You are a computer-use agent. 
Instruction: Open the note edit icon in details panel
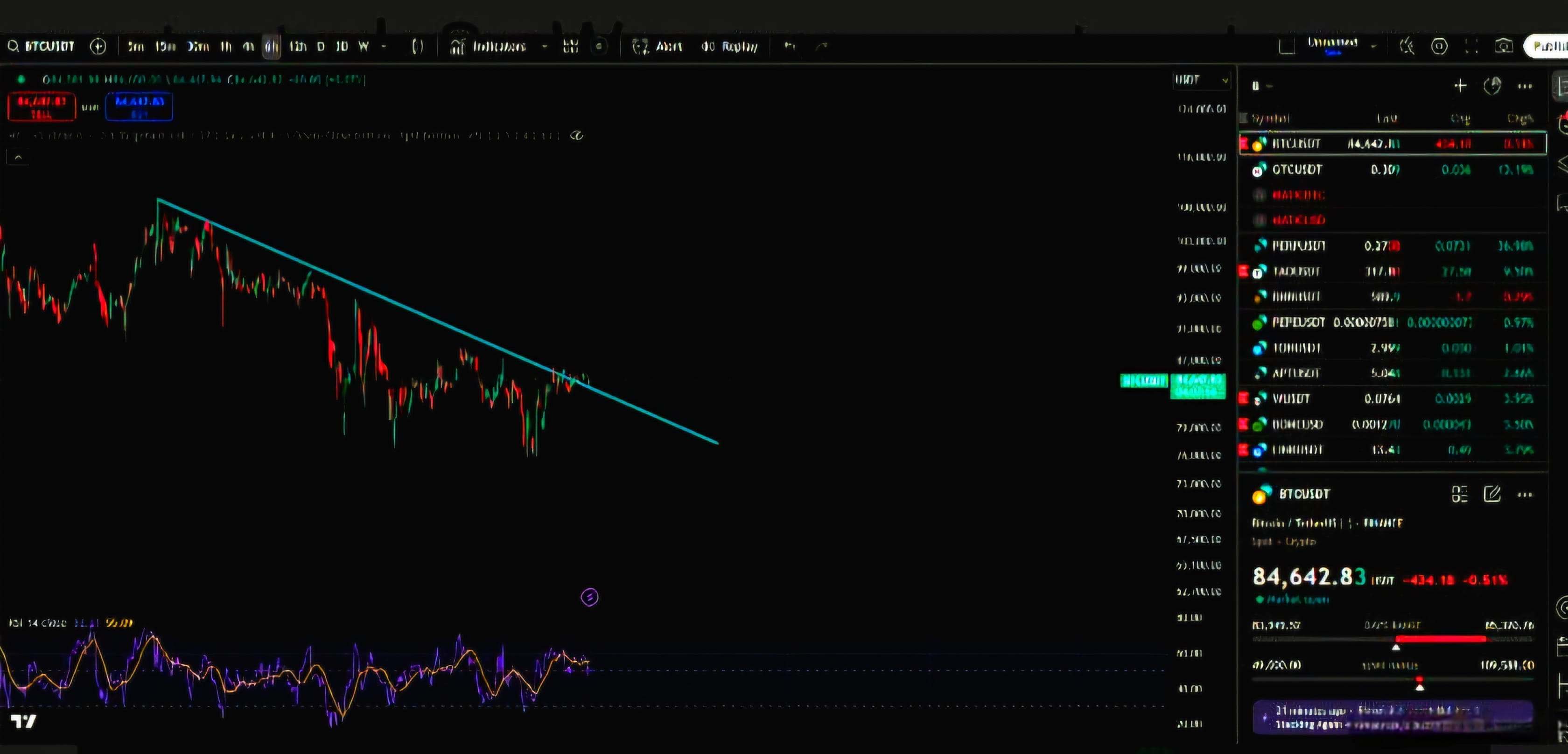(x=1492, y=494)
